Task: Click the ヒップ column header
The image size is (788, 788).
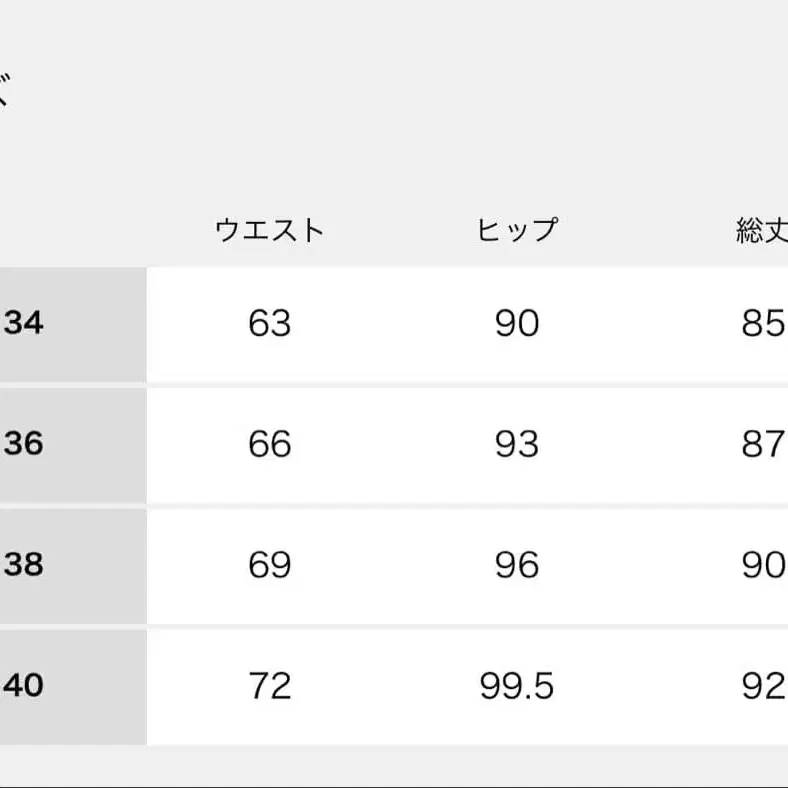Action: click(517, 231)
